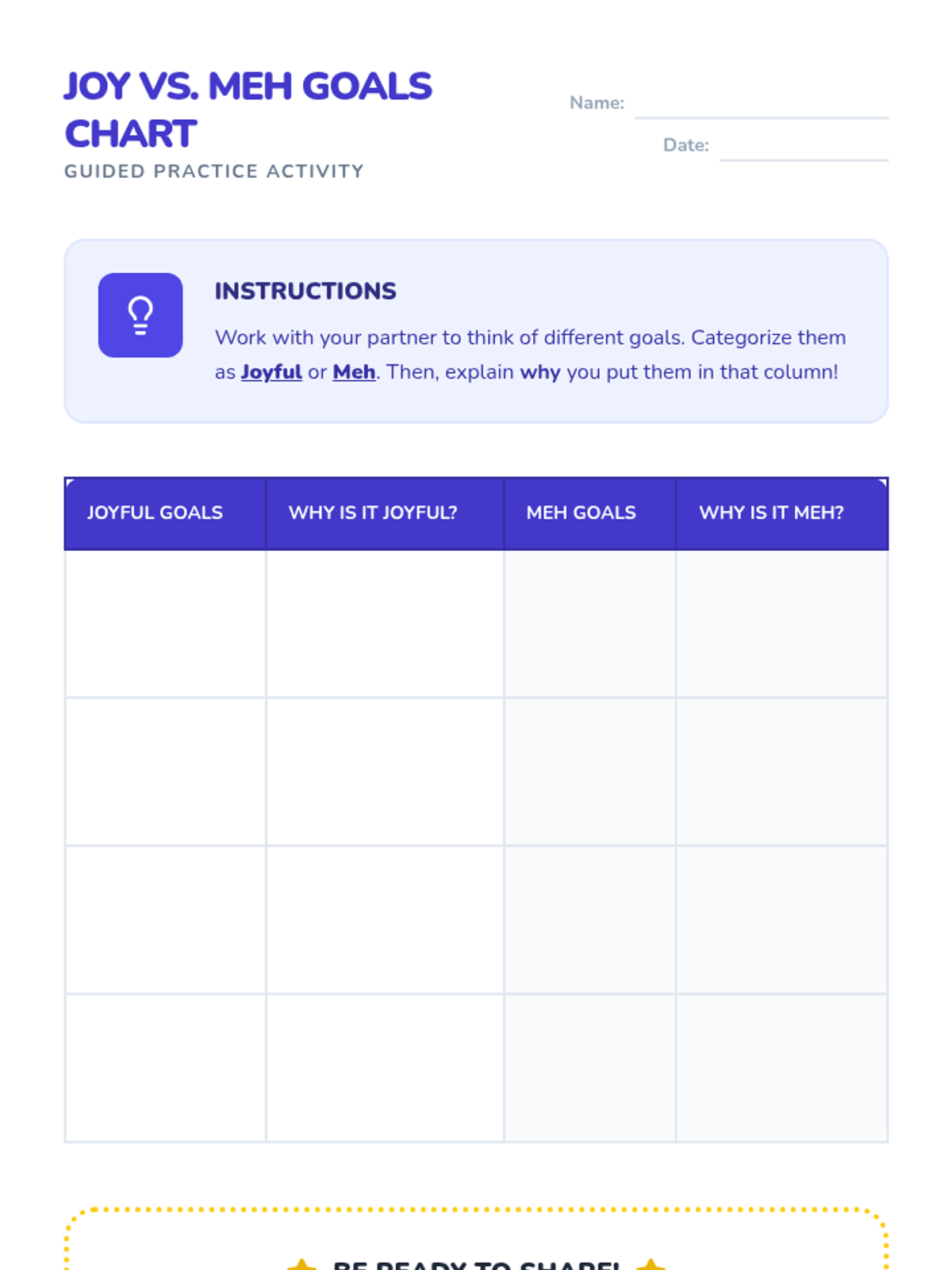Click the Guided Practice Activity subtitle

pos(214,171)
